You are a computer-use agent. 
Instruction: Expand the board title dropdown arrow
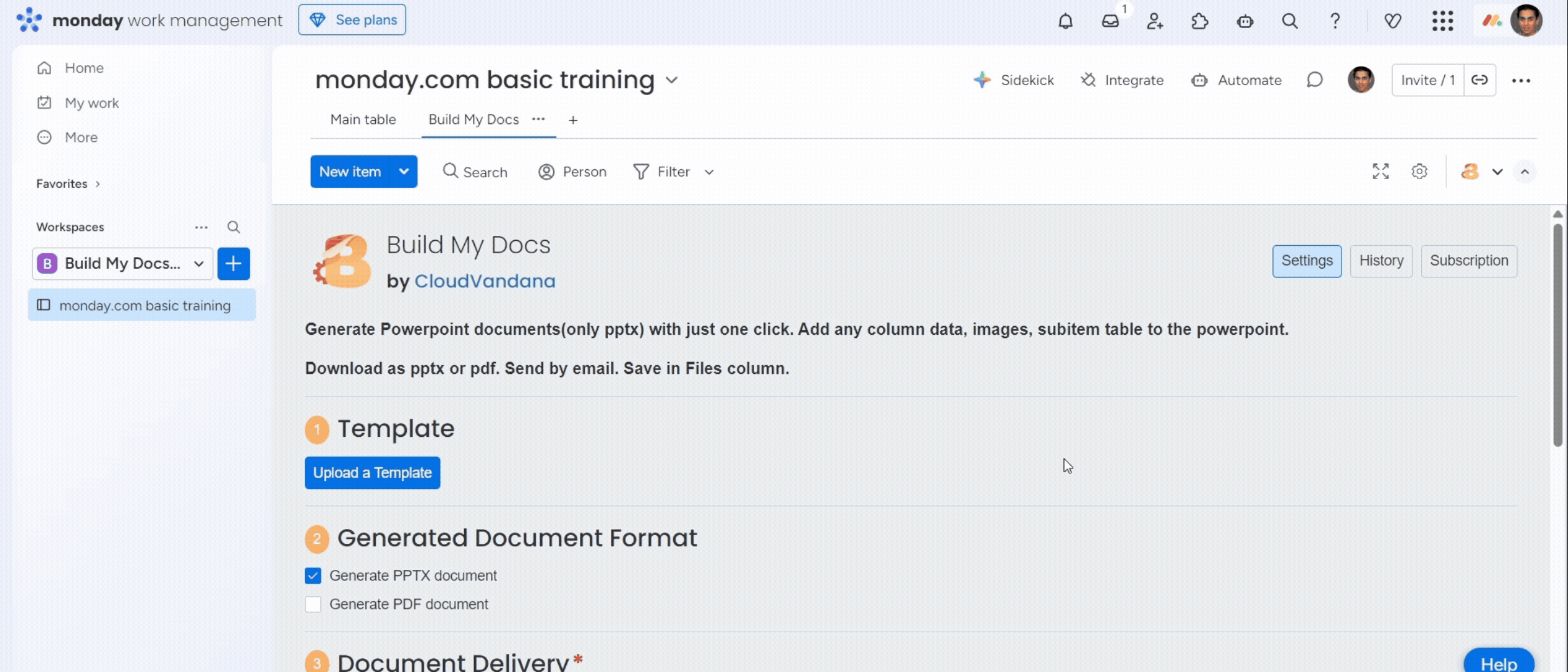click(x=671, y=80)
